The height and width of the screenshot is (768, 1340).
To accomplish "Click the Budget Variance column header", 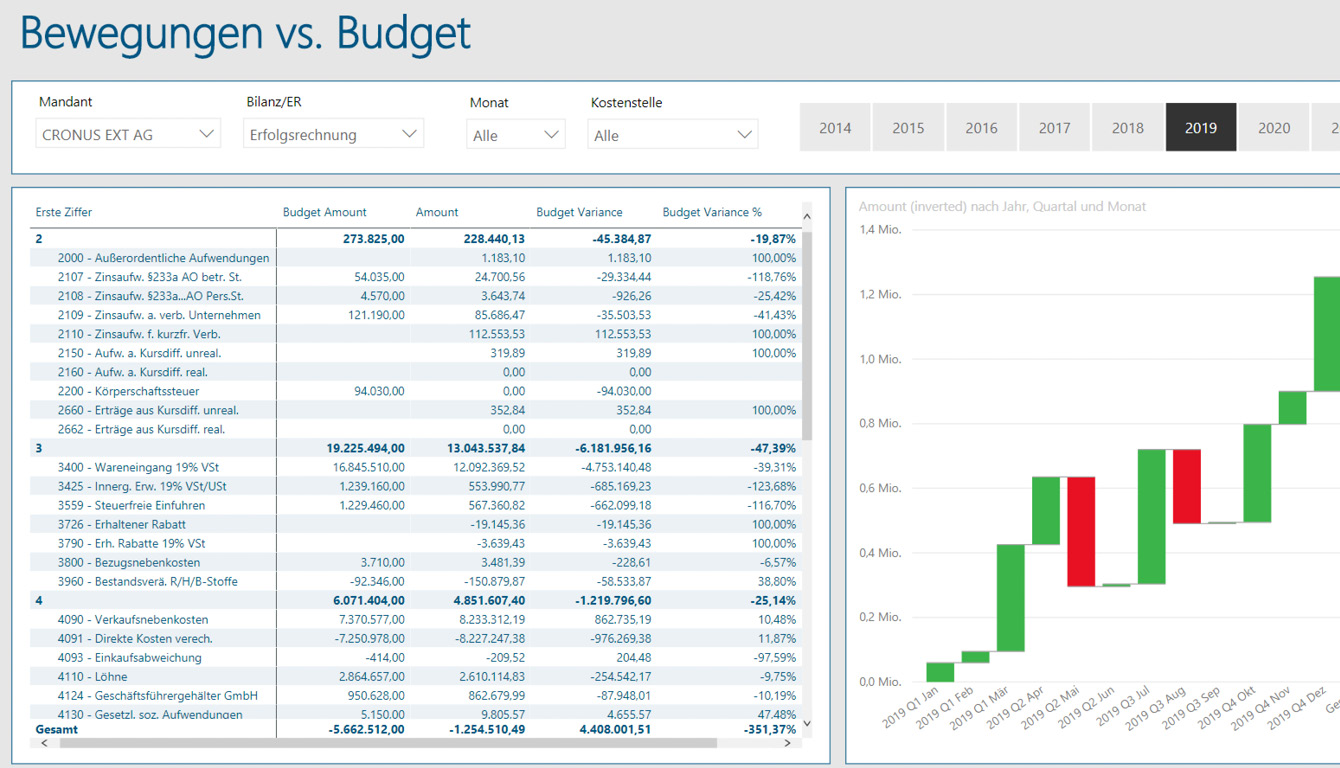I will [579, 212].
